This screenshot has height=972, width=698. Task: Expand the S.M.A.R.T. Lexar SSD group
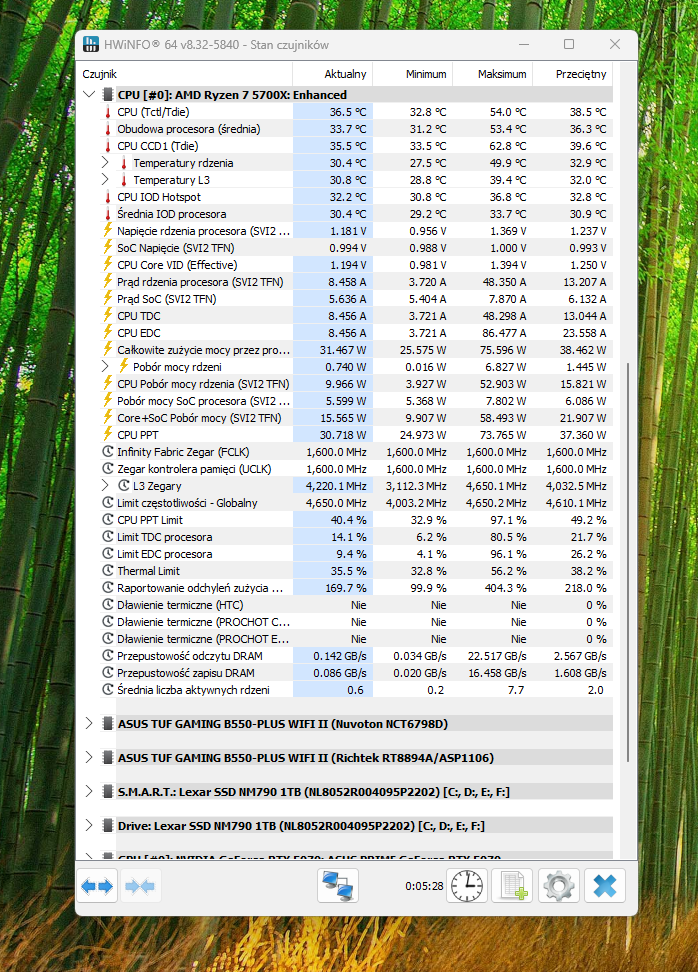tap(89, 792)
